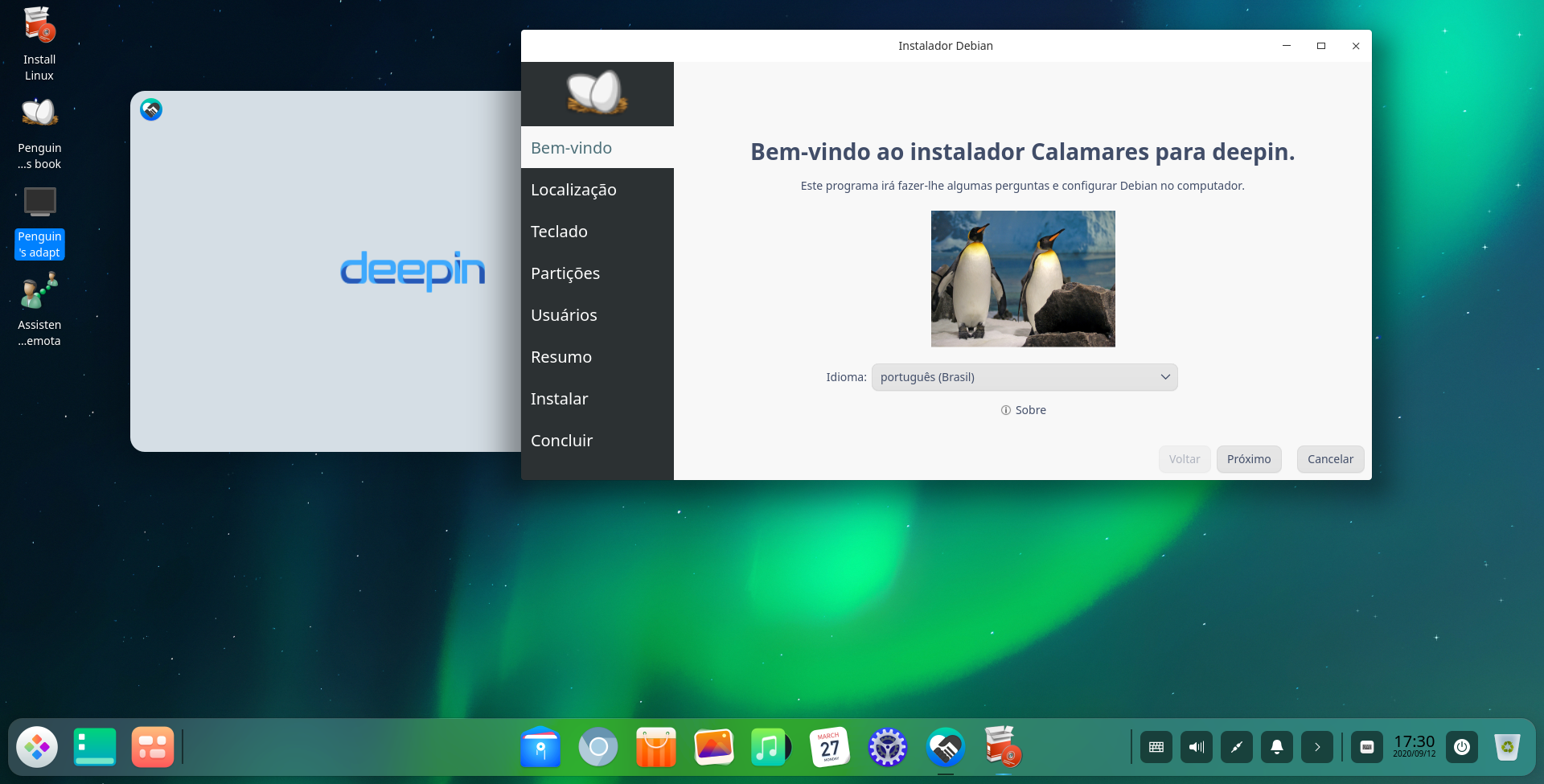
Task: Click the power button in the dock
Action: 1462,747
